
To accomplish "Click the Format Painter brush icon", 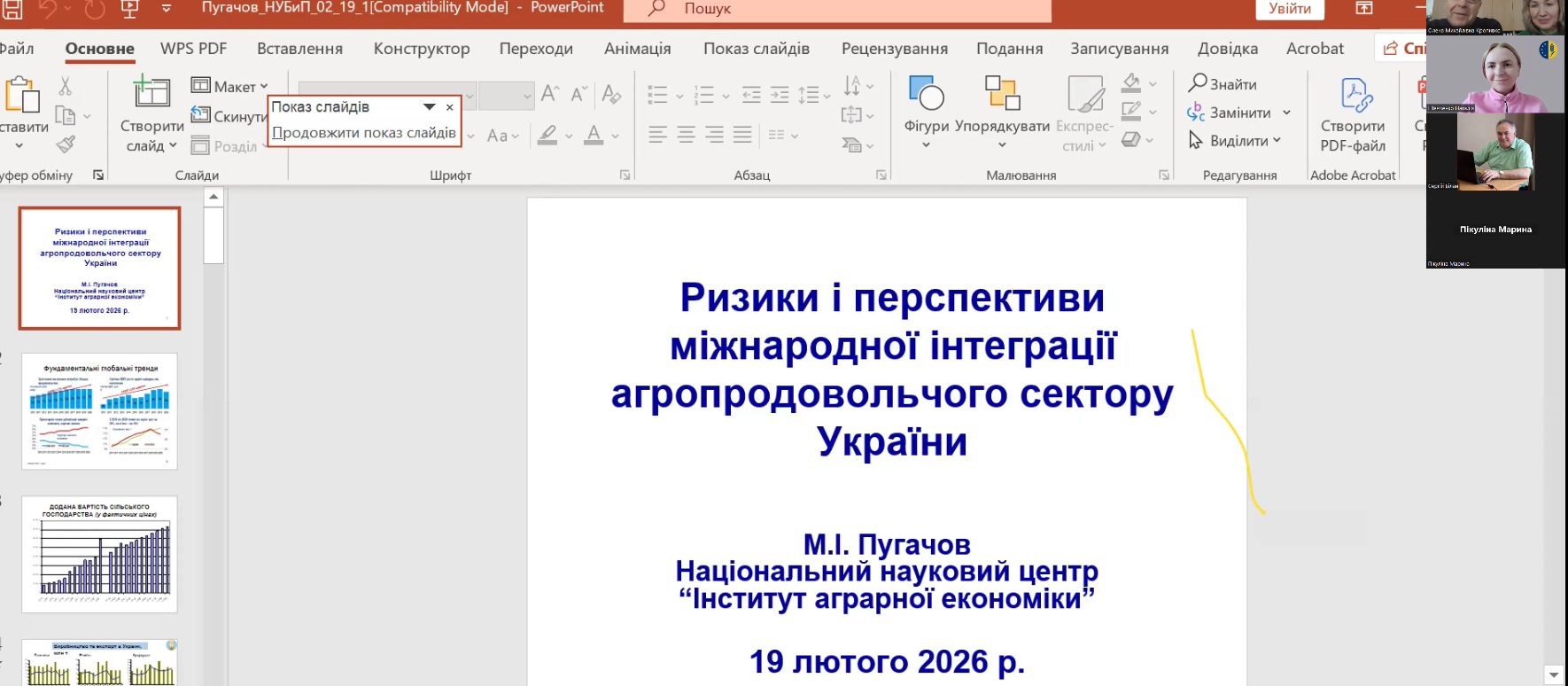I will (65, 144).
